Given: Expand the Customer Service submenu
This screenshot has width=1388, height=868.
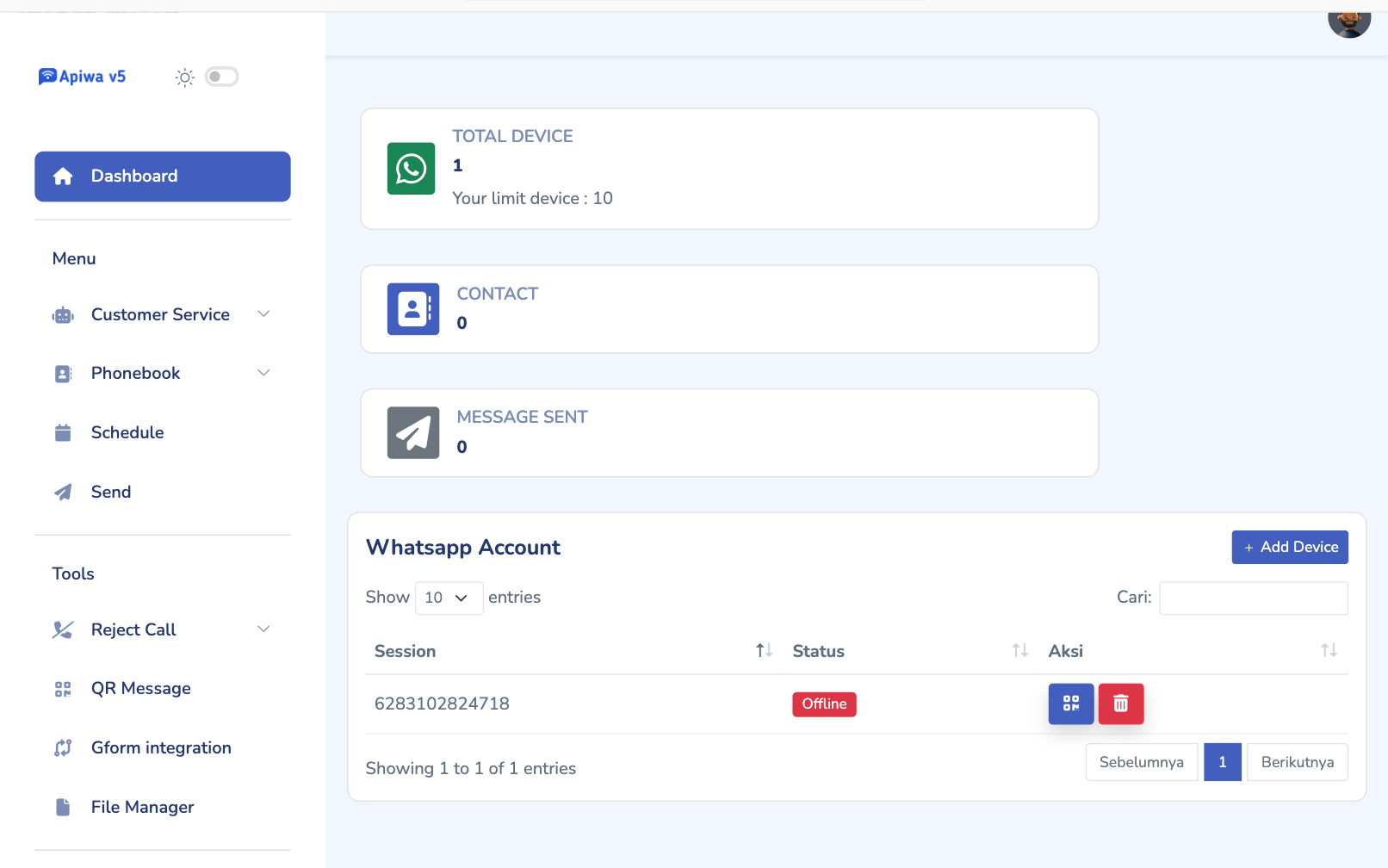Looking at the screenshot, I should coord(161,314).
